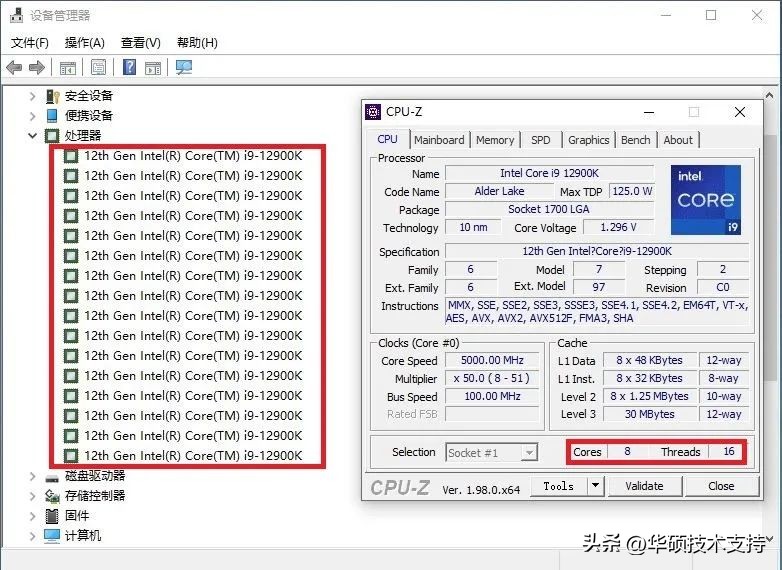This screenshot has width=782, height=570.
Task: Select the CPU tab in CPU-Z
Action: 388,139
